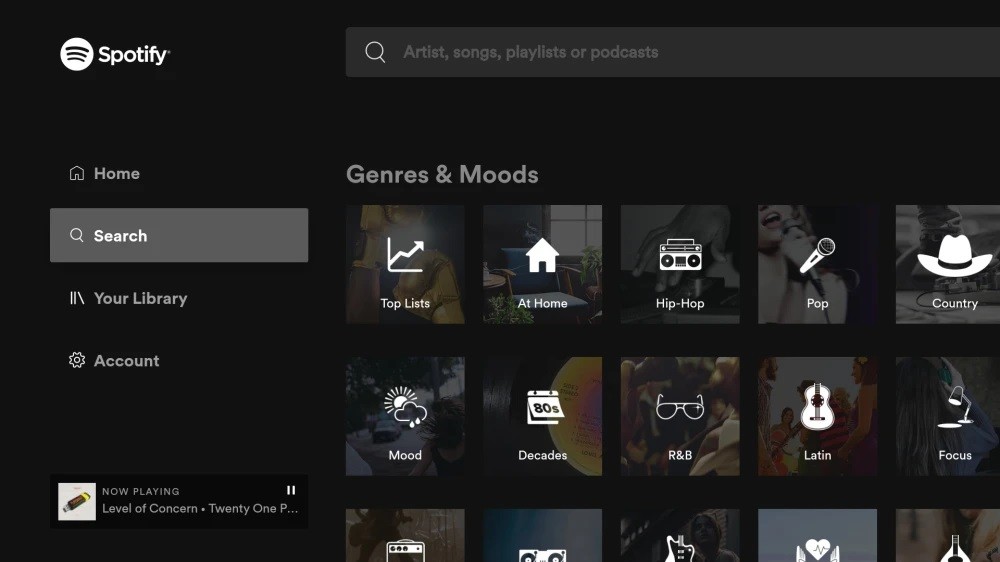
Task: Click the Spotify logo
Action: click(115, 54)
